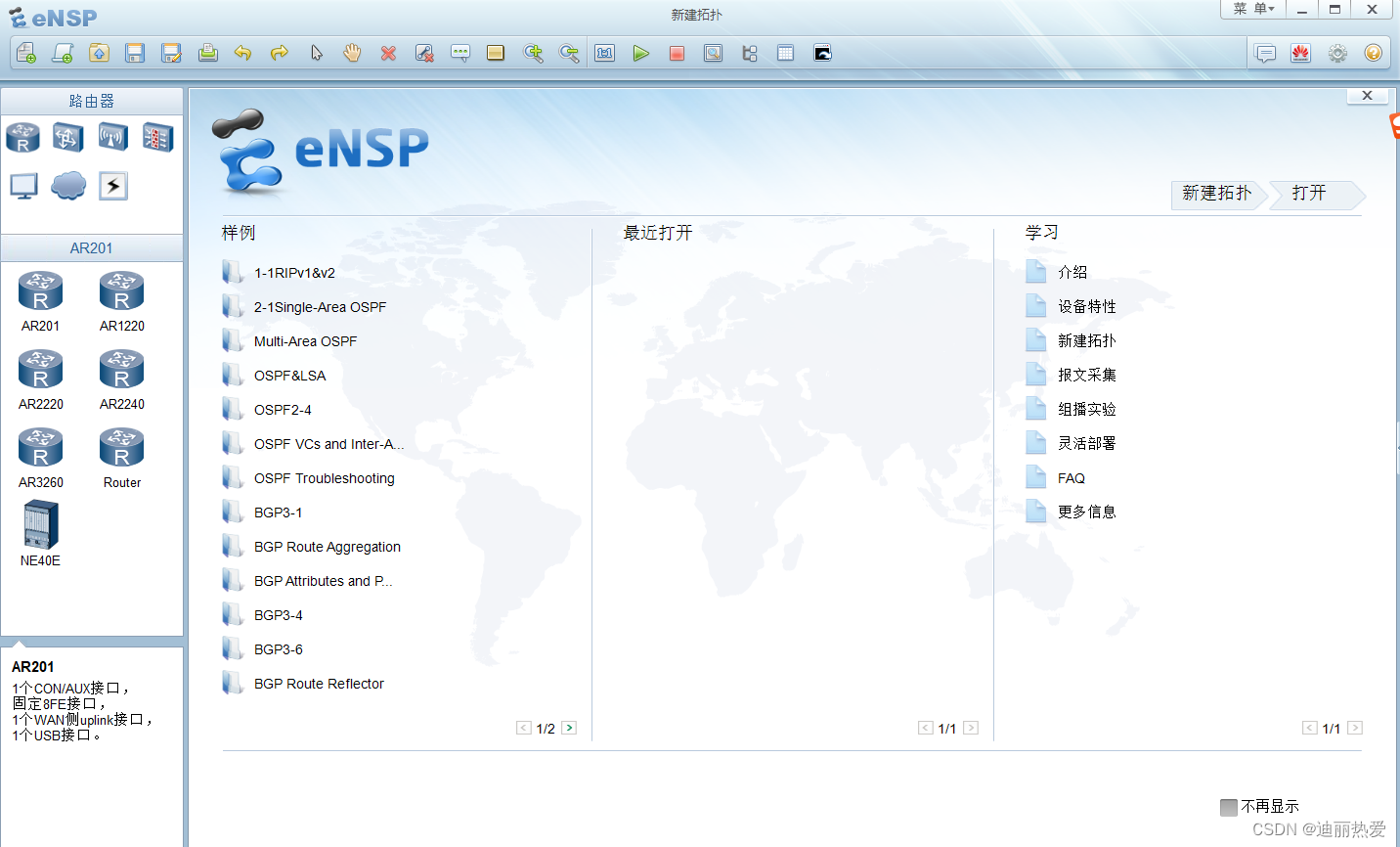
Task: Click the New Test Paper toolbar icon
Action: tap(63, 53)
